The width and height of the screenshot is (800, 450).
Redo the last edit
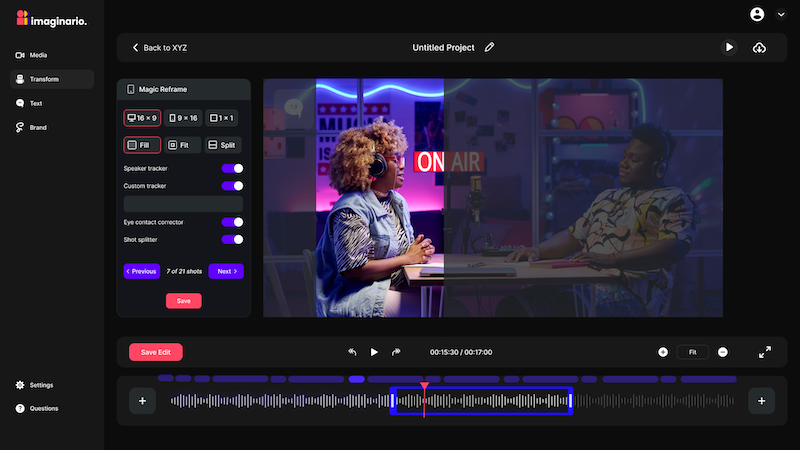tap(396, 352)
